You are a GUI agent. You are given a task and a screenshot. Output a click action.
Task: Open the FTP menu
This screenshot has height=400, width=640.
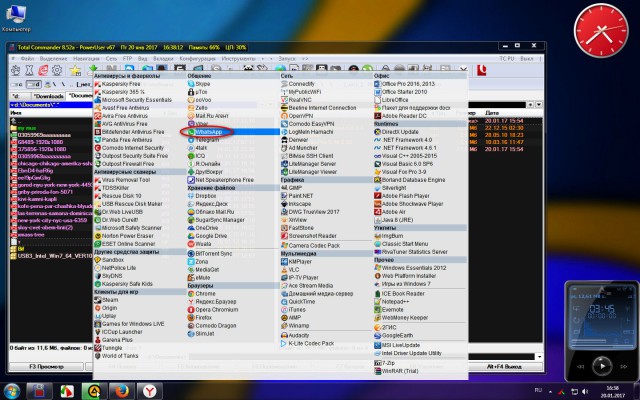[x=127, y=59]
